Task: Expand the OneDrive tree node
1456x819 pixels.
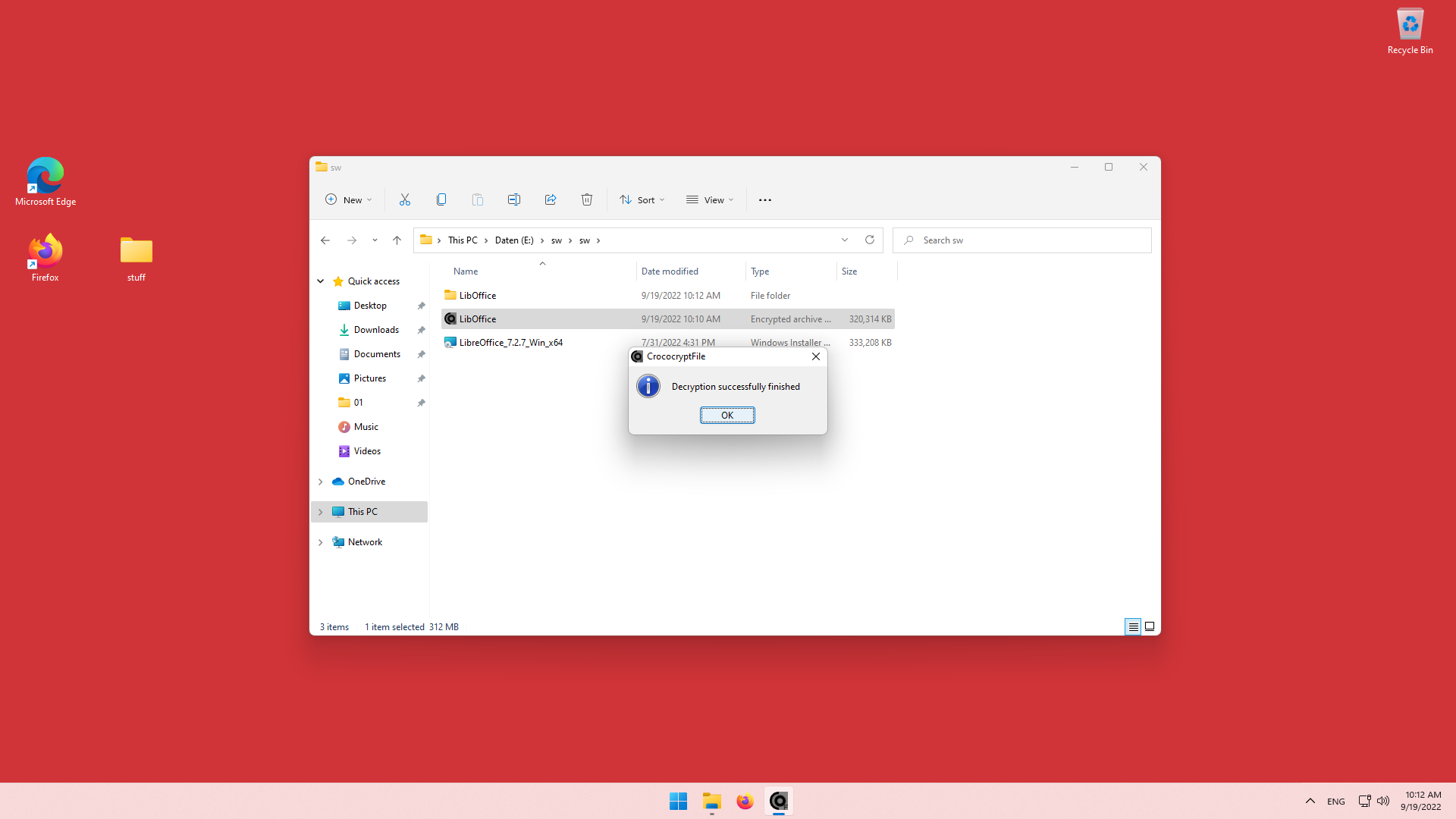Action: click(321, 482)
